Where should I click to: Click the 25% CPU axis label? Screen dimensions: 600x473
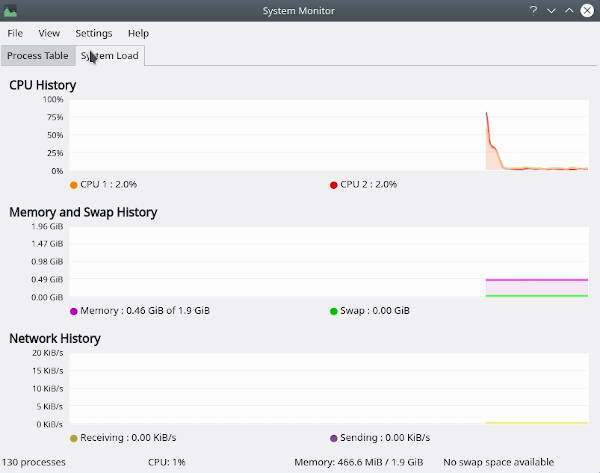coord(55,153)
